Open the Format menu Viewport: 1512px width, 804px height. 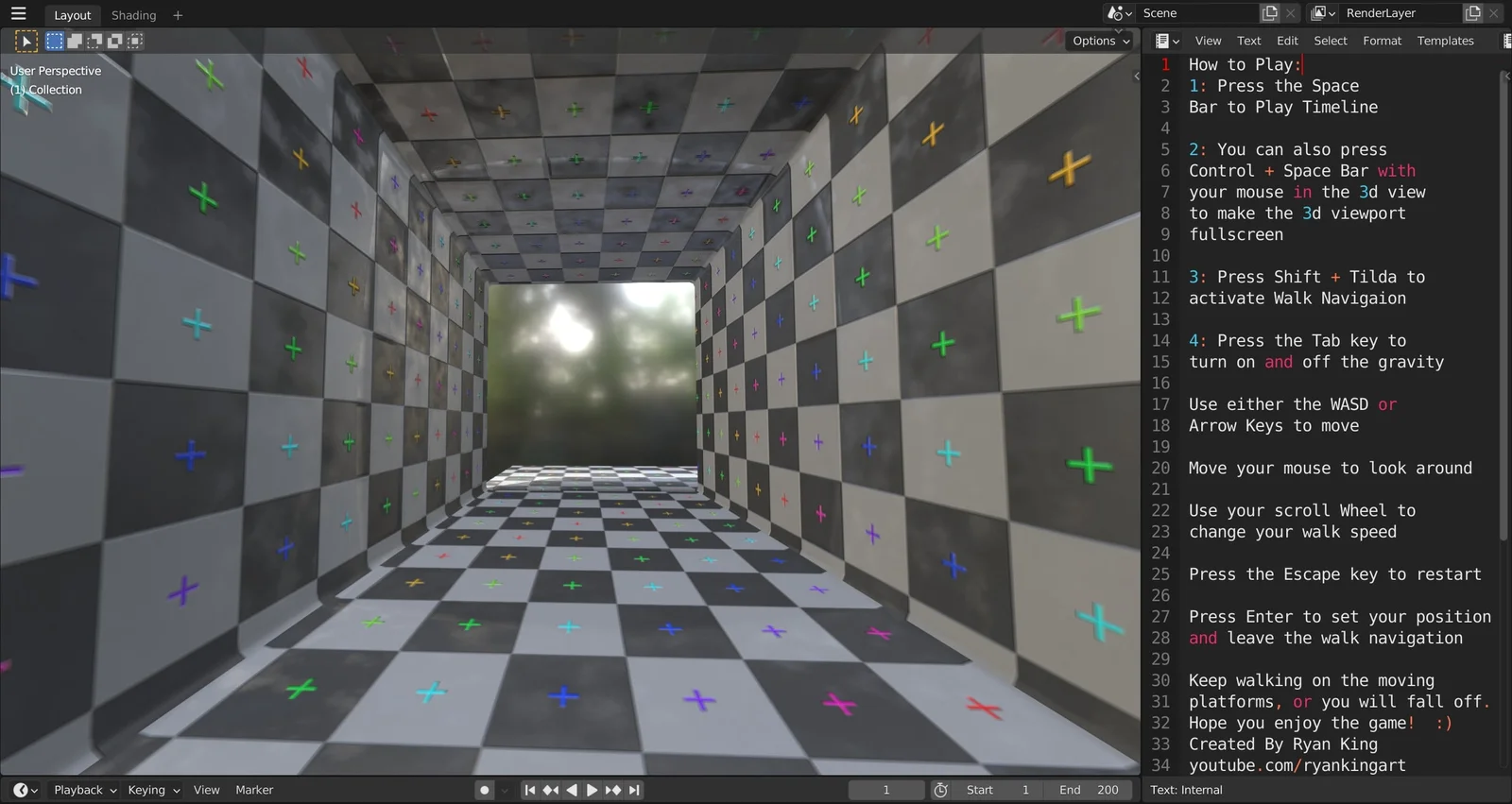tap(1382, 41)
